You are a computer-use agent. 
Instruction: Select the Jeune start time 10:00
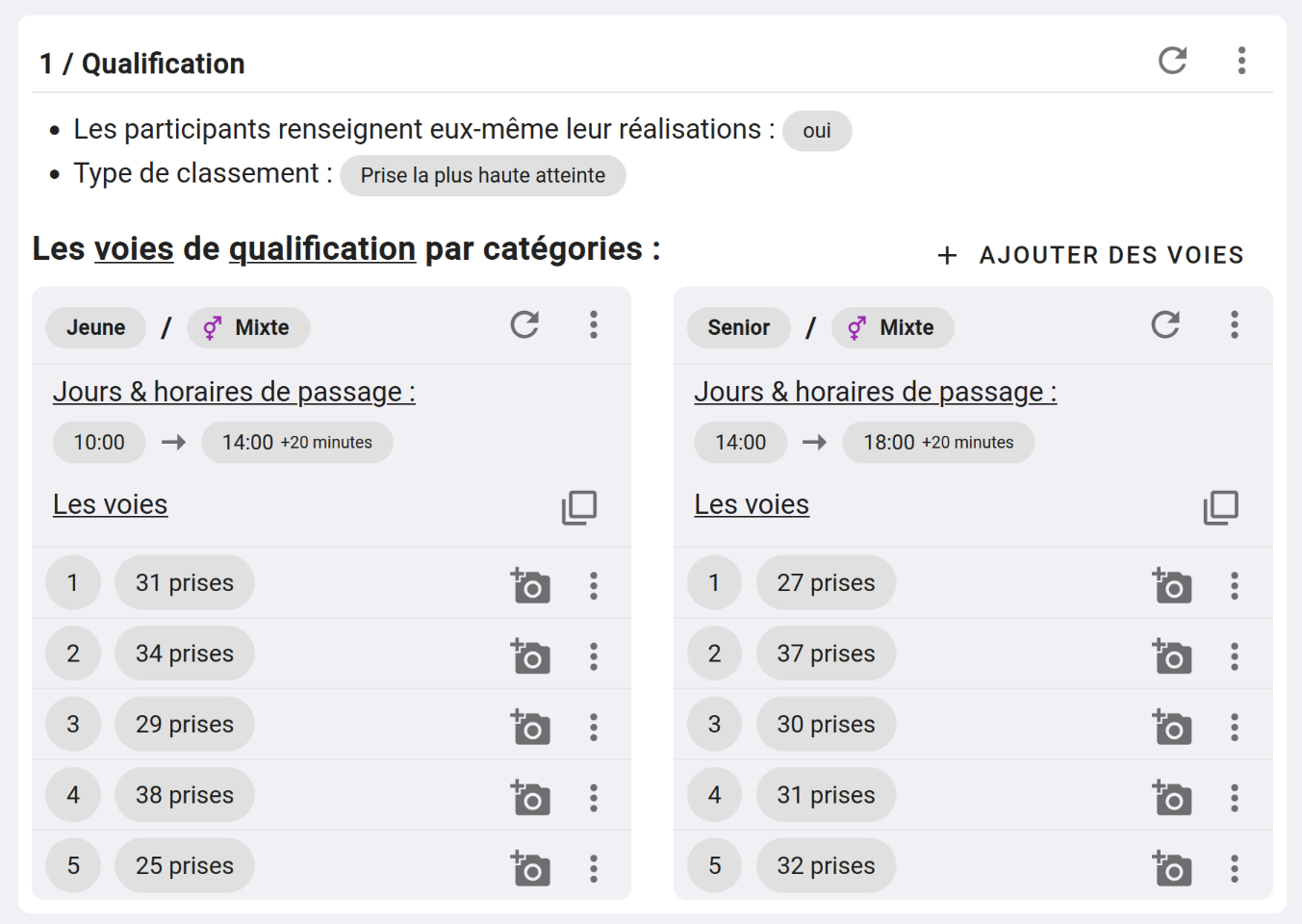pyautogui.click(x=99, y=443)
